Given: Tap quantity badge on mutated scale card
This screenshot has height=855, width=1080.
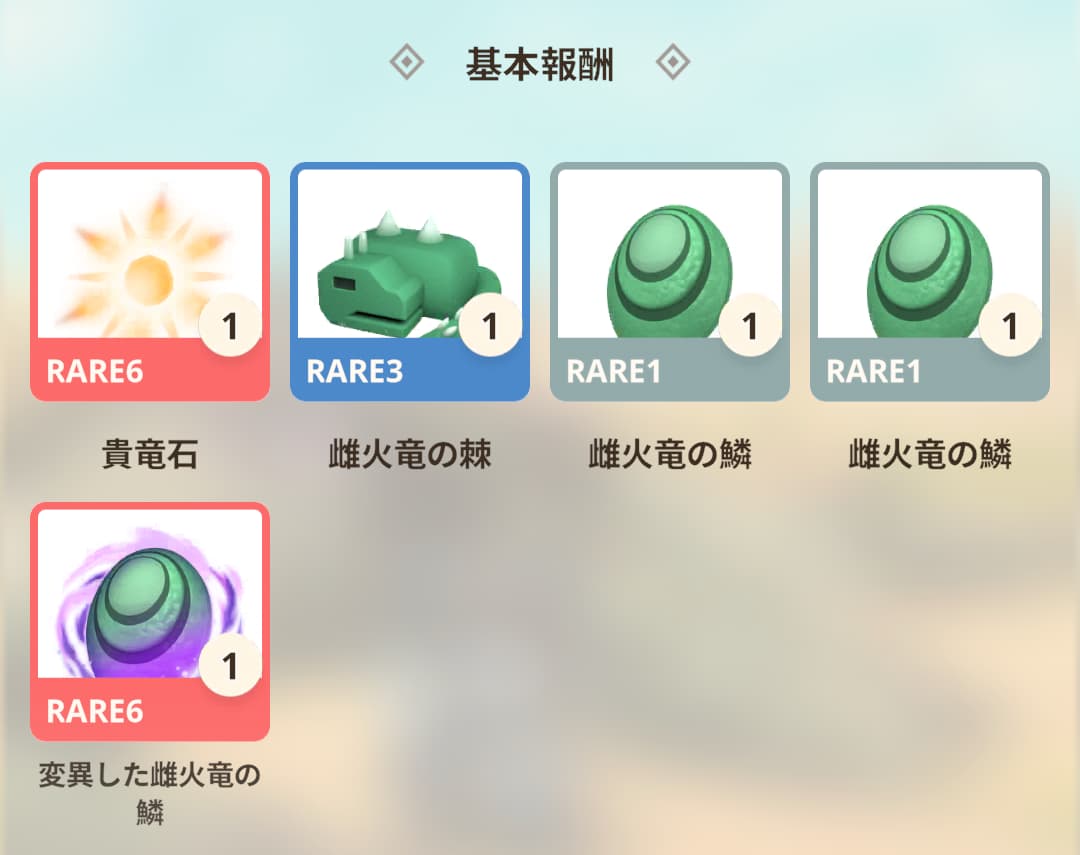Looking at the screenshot, I should 230,665.
